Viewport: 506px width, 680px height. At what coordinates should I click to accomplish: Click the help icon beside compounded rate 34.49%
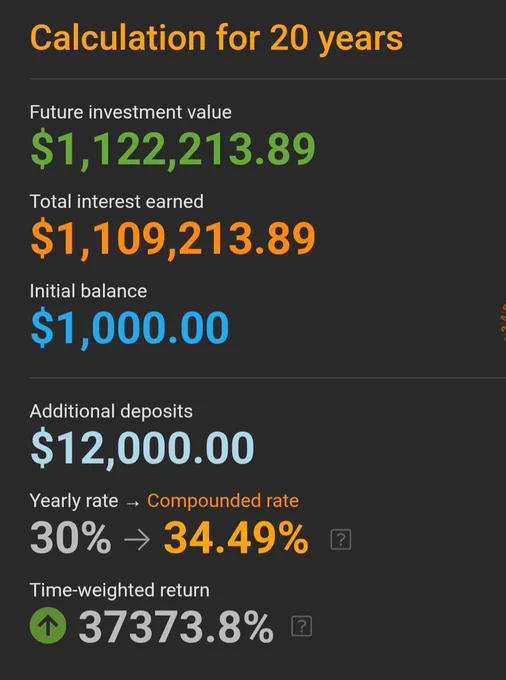(x=341, y=539)
